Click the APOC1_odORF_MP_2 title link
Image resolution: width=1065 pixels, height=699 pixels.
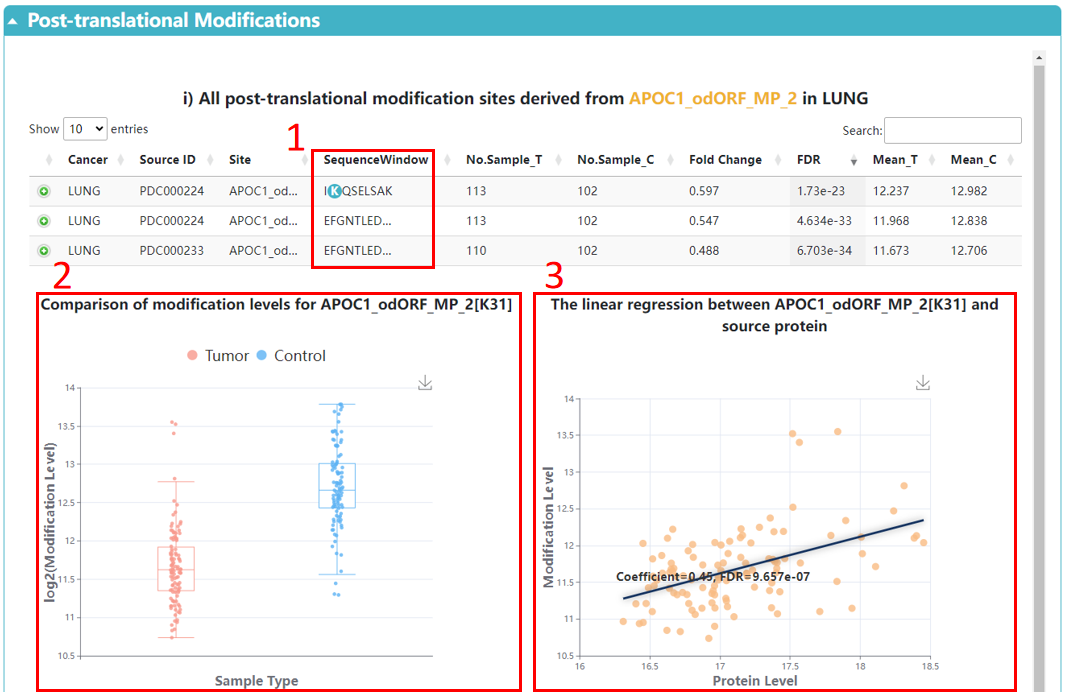[712, 98]
